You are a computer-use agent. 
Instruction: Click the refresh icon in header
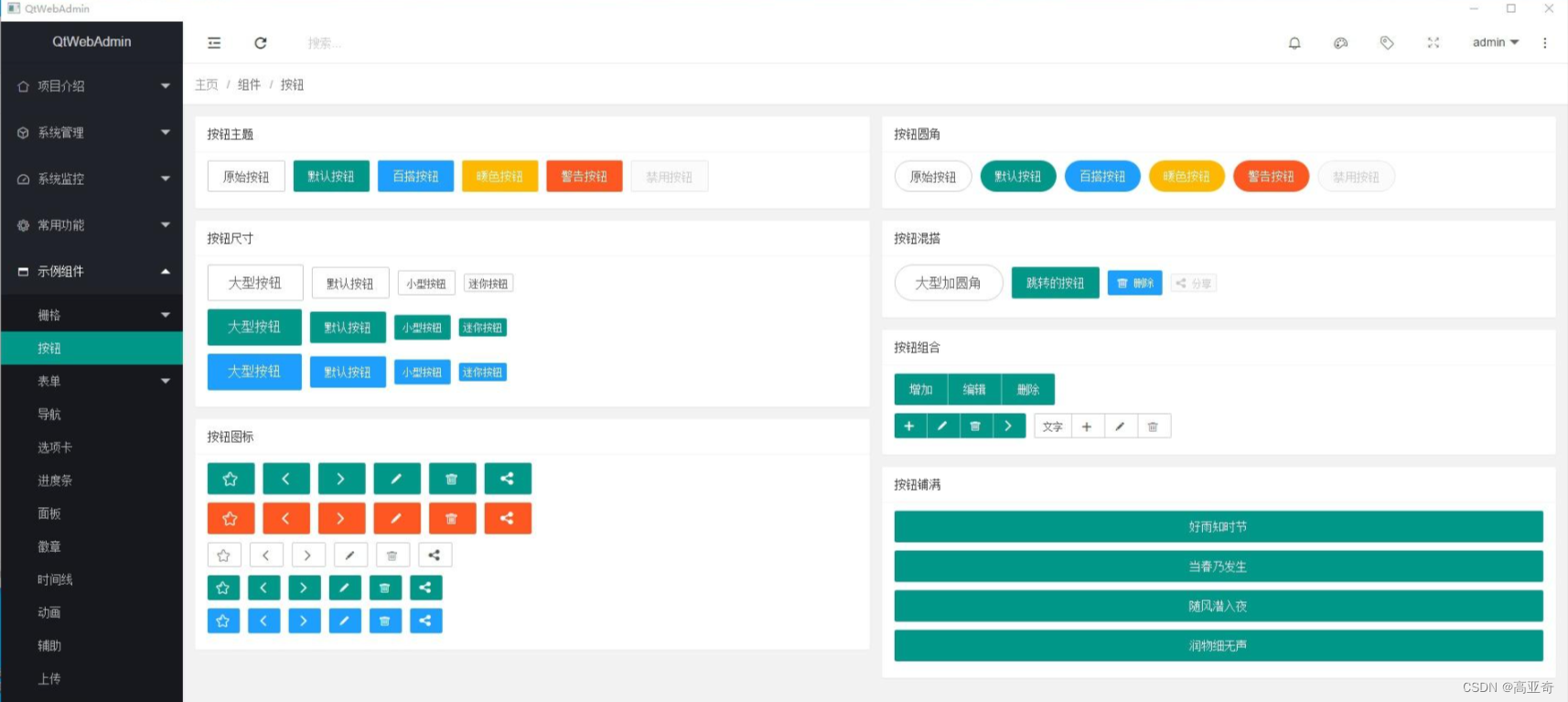pyautogui.click(x=261, y=43)
